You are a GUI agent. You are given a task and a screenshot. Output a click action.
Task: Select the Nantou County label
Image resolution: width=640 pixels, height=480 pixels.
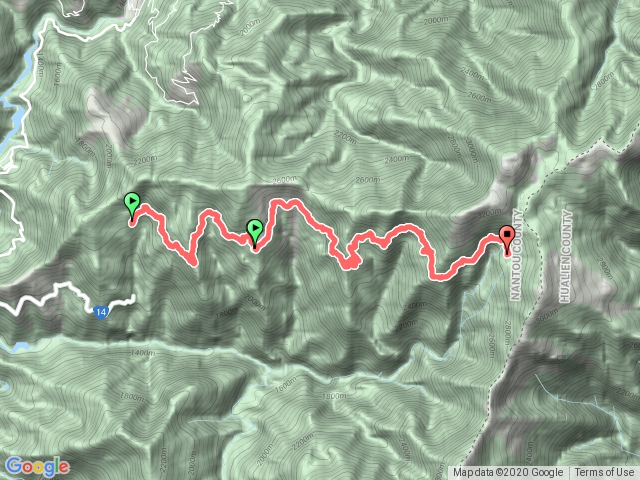point(516,255)
